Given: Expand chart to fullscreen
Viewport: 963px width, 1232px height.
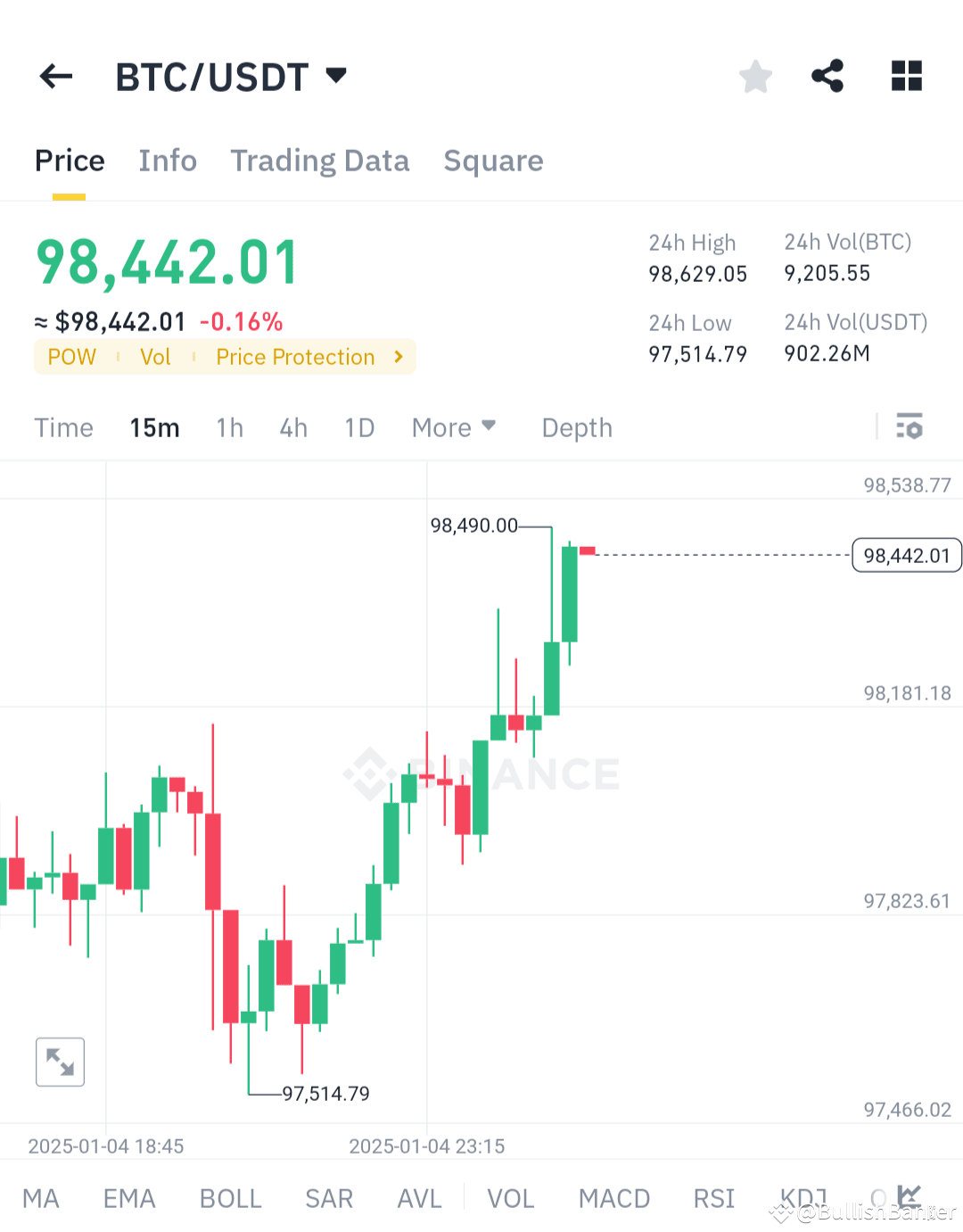Looking at the screenshot, I should click(60, 1062).
